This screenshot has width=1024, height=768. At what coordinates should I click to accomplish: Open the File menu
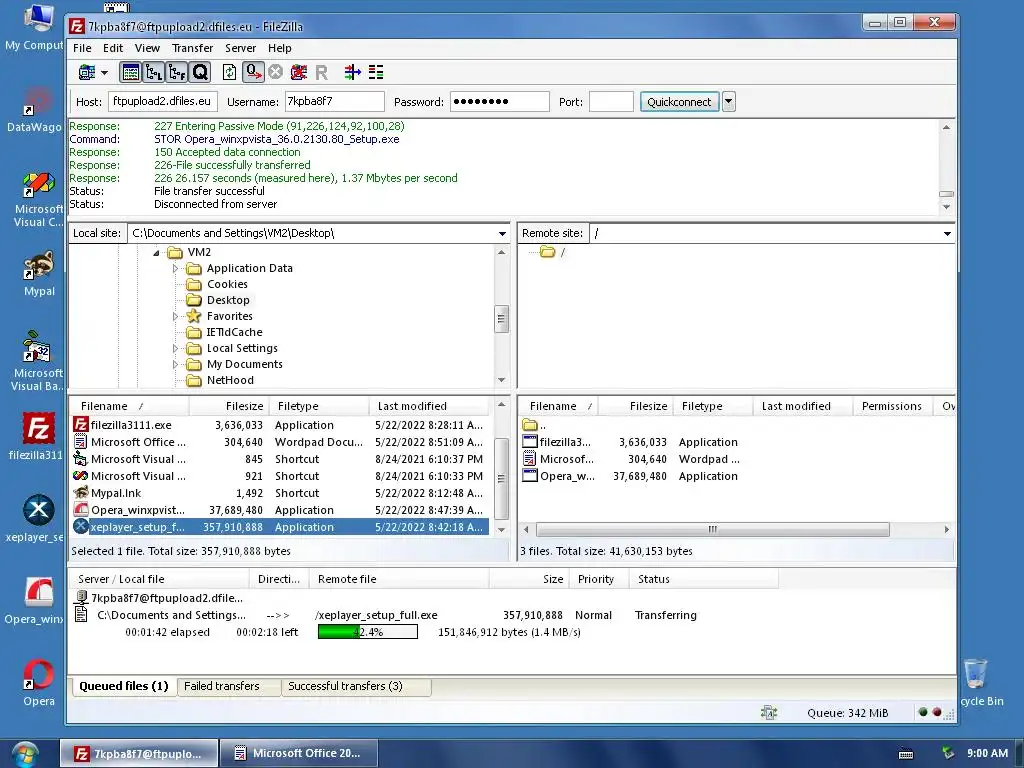pos(82,48)
